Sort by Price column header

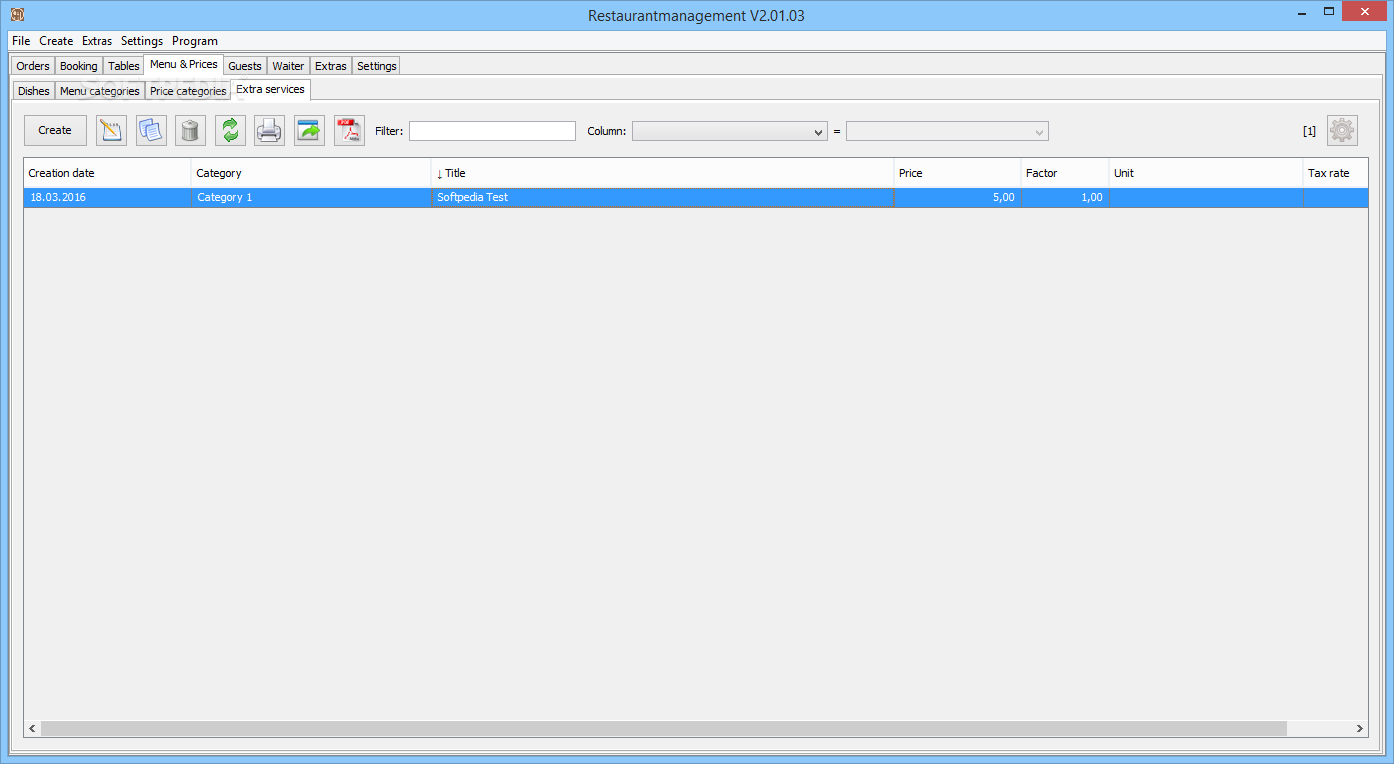[x=958, y=173]
